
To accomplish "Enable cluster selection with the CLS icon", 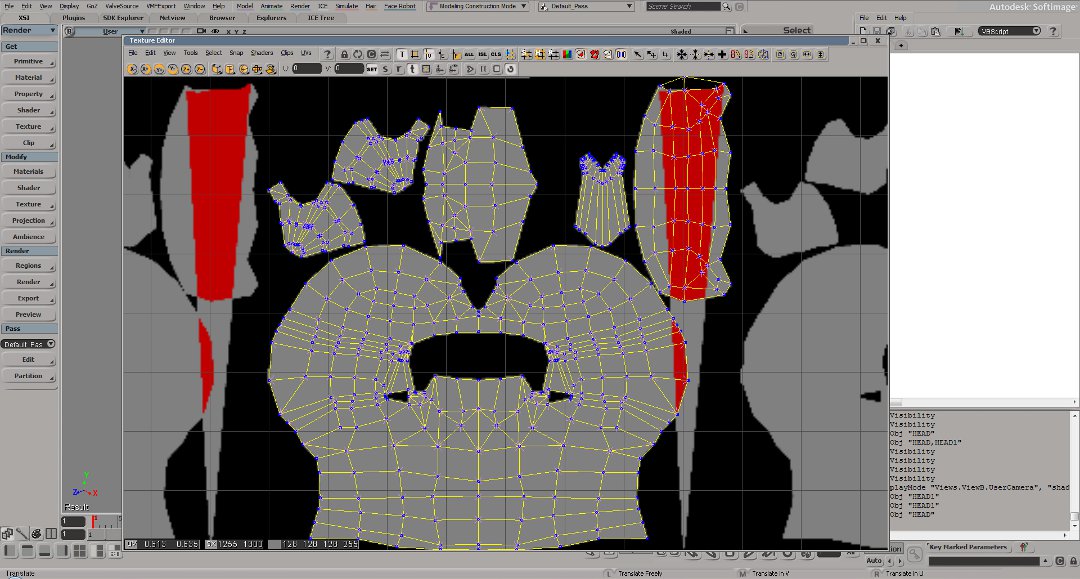I will [495, 54].
